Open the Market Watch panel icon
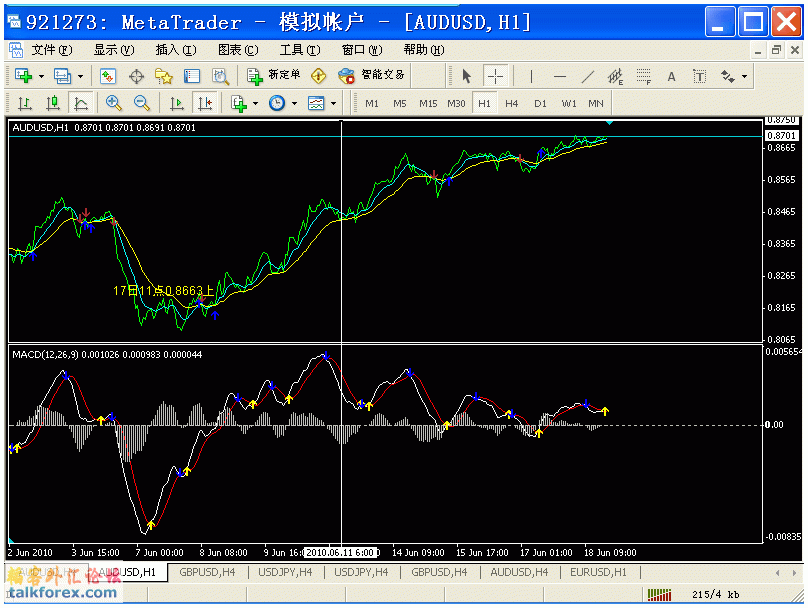808x608 pixels. 108,76
